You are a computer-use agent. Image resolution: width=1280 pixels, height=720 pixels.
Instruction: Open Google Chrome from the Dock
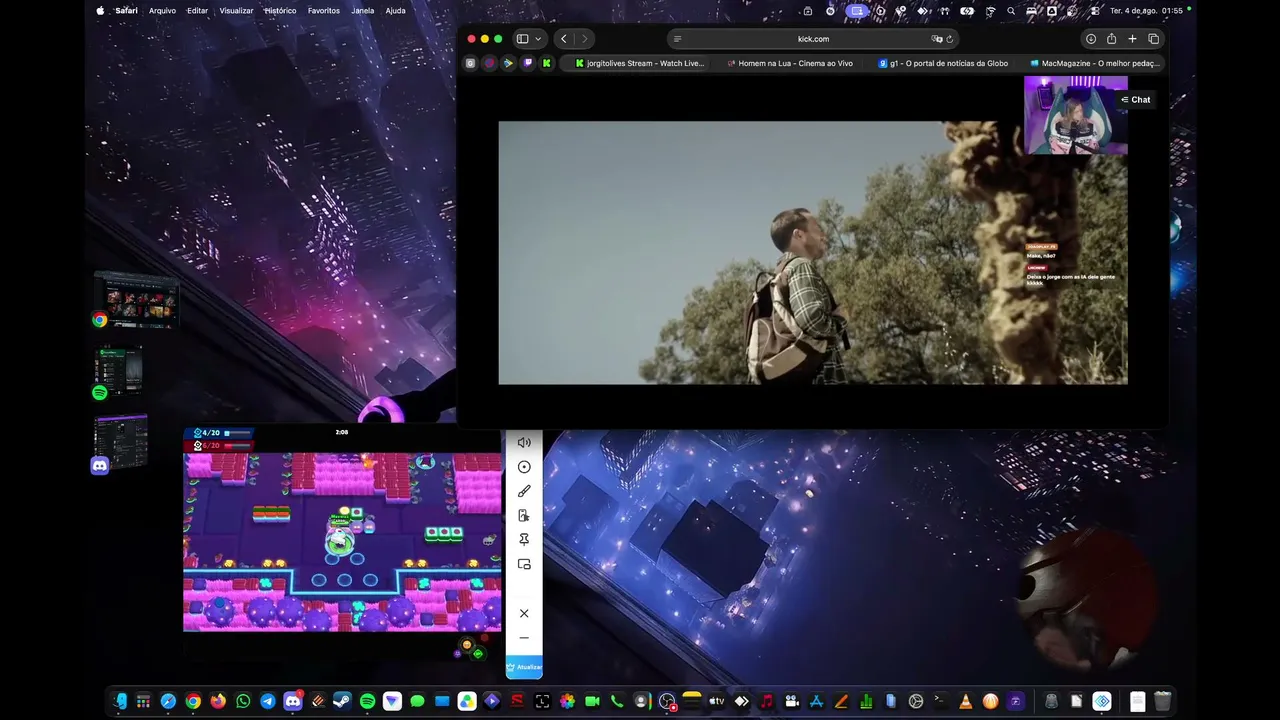click(x=193, y=701)
